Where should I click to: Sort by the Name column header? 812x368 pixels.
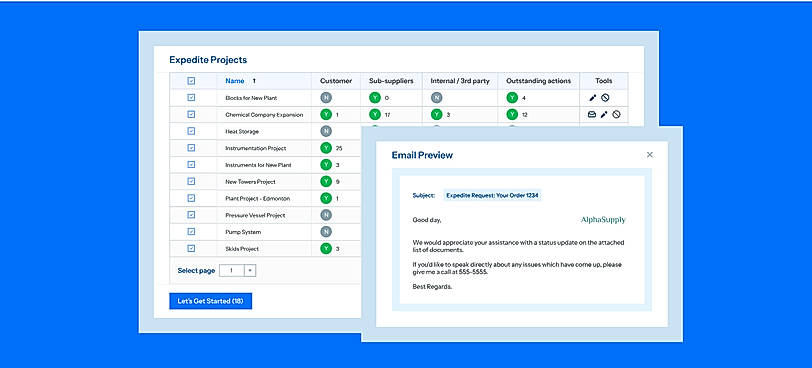pyautogui.click(x=235, y=81)
